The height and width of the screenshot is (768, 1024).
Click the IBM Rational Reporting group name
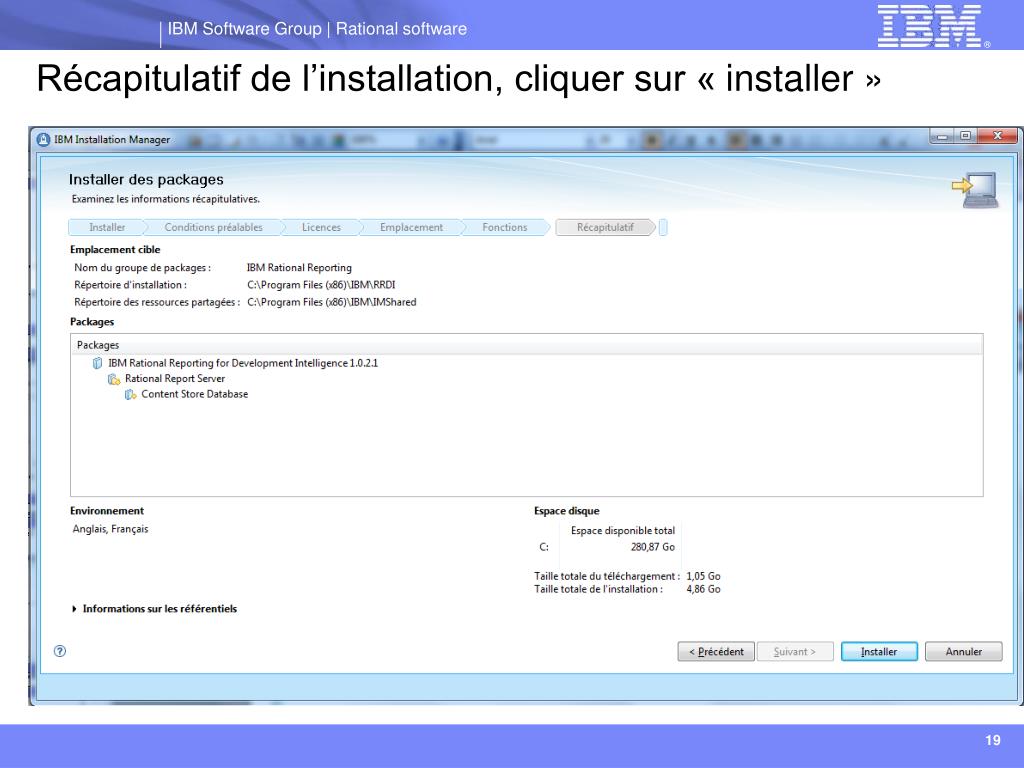(x=299, y=268)
